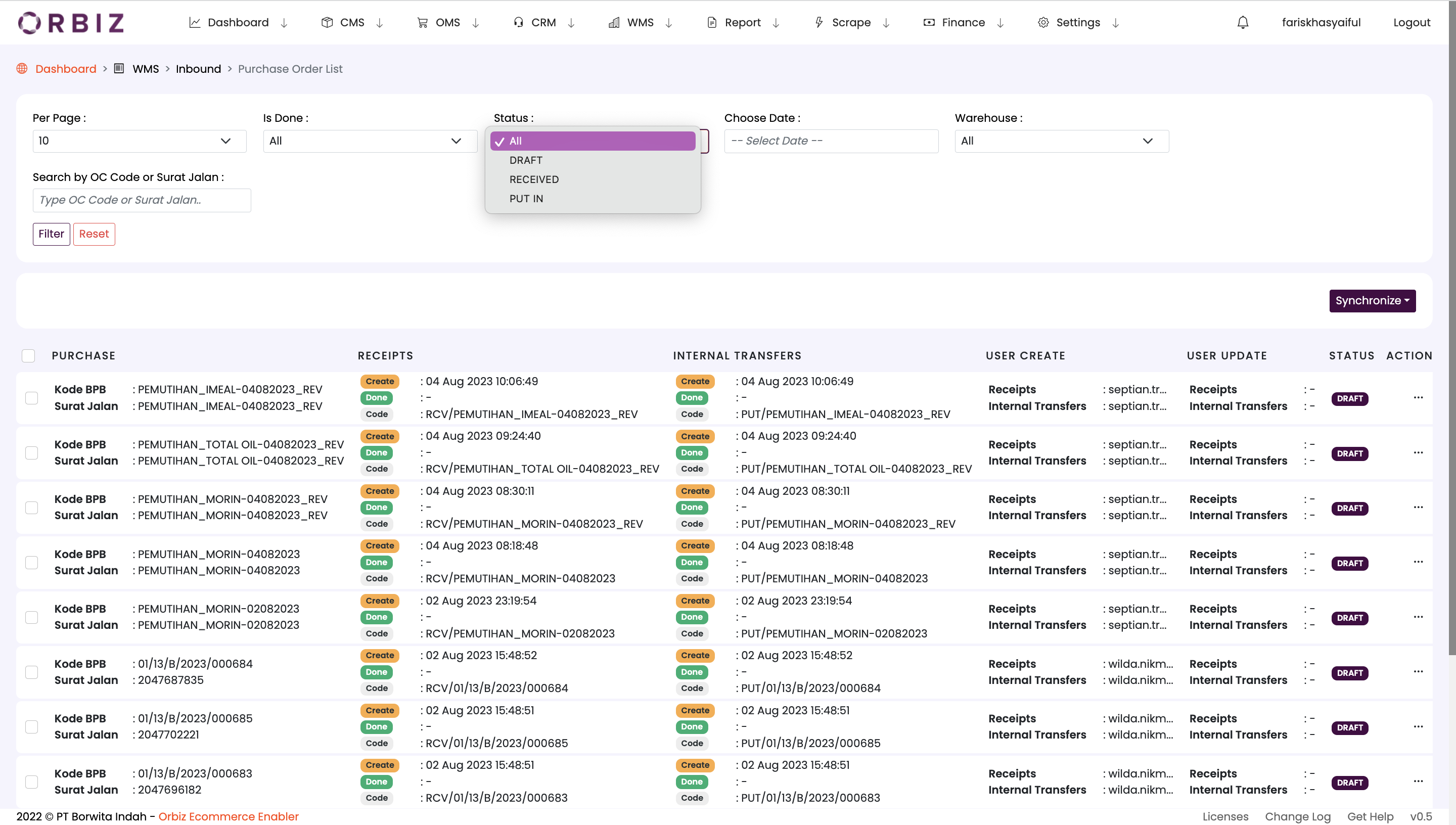1456x825 pixels.
Task: Click the fariskhasyaiful username
Action: (x=1321, y=23)
